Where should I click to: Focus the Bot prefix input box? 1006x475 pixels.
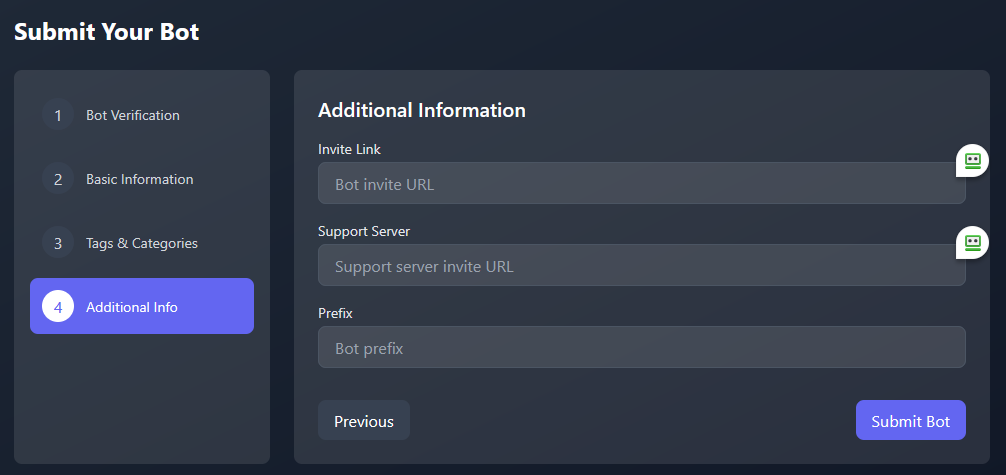(642, 347)
